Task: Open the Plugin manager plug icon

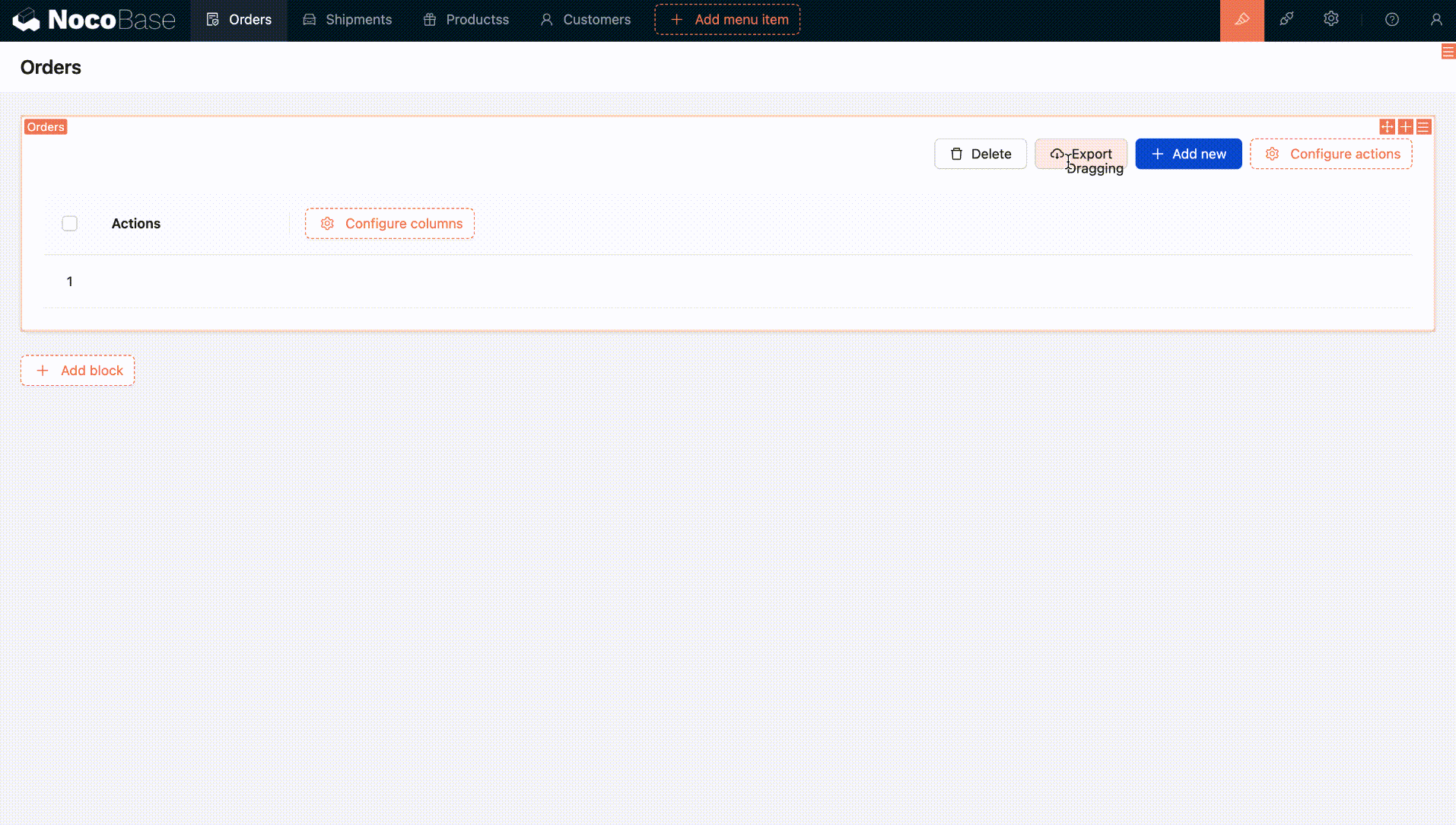Action: coord(1286,20)
